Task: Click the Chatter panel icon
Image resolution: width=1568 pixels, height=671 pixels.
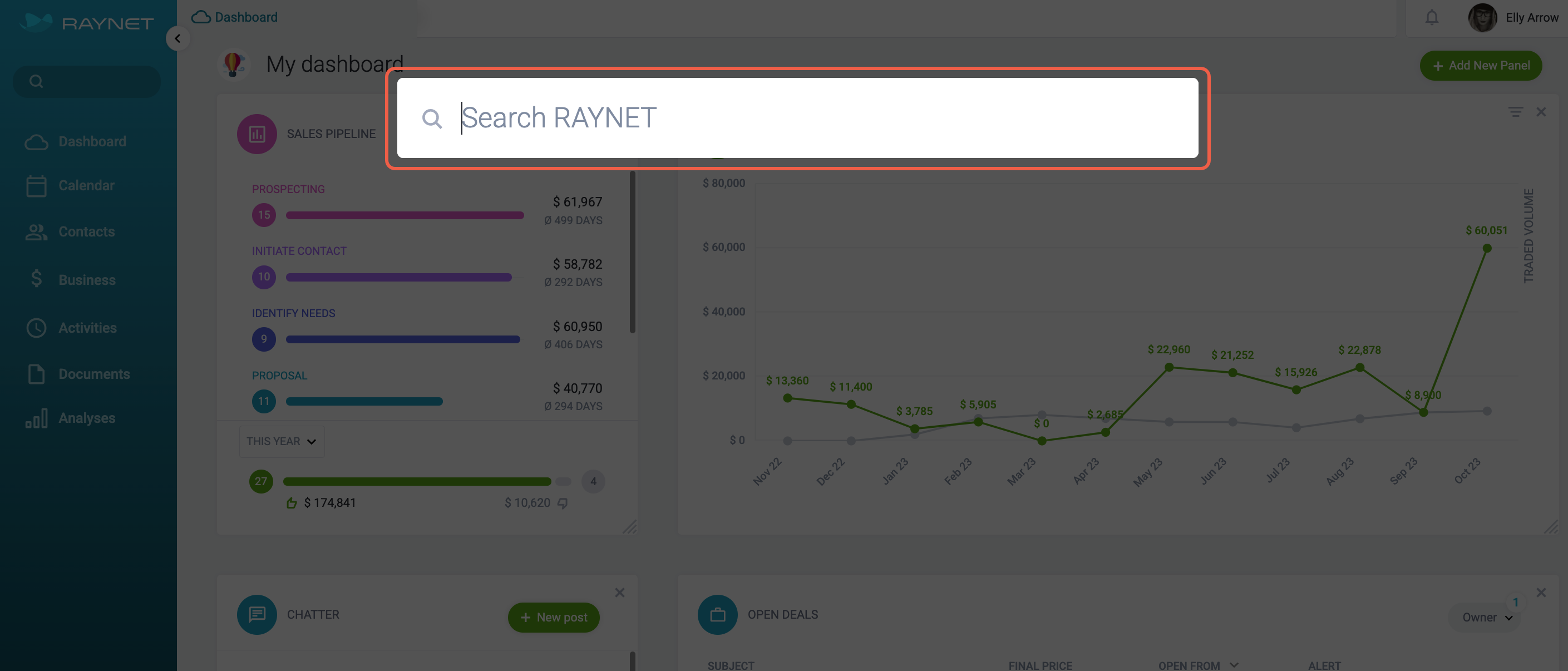Action: [x=257, y=615]
